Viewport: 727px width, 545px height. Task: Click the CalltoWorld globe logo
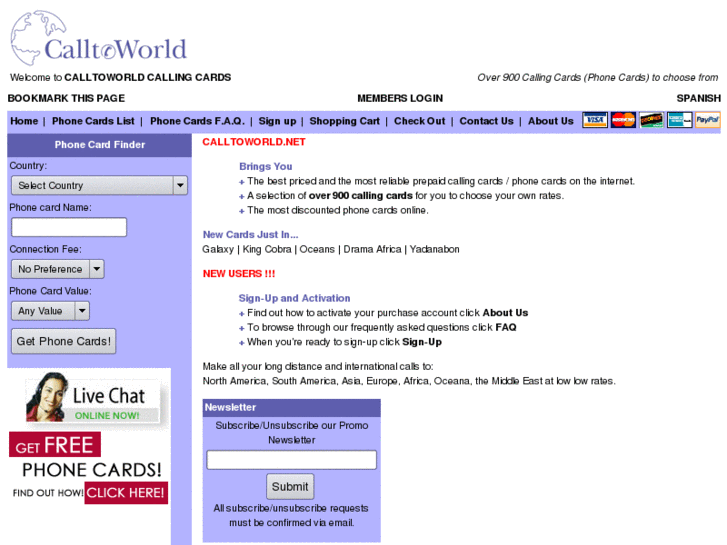(x=98, y=39)
